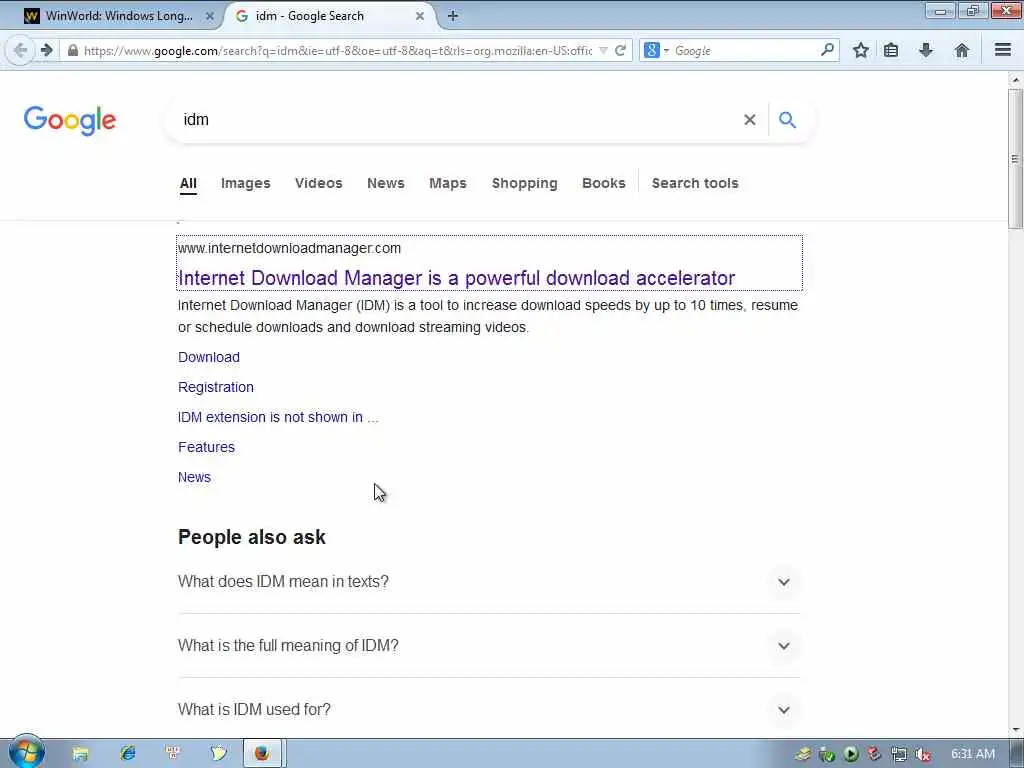Open Maps results

pyautogui.click(x=448, y=184)
